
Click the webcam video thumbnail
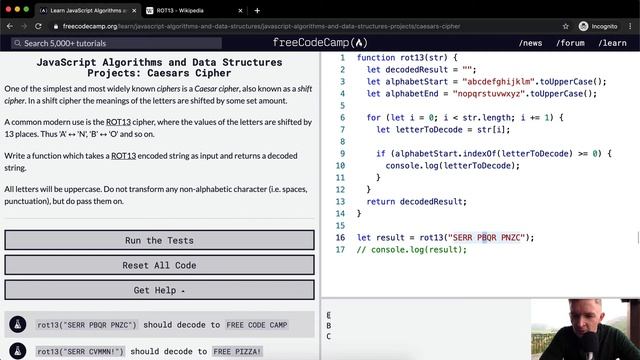click(585, 329)
